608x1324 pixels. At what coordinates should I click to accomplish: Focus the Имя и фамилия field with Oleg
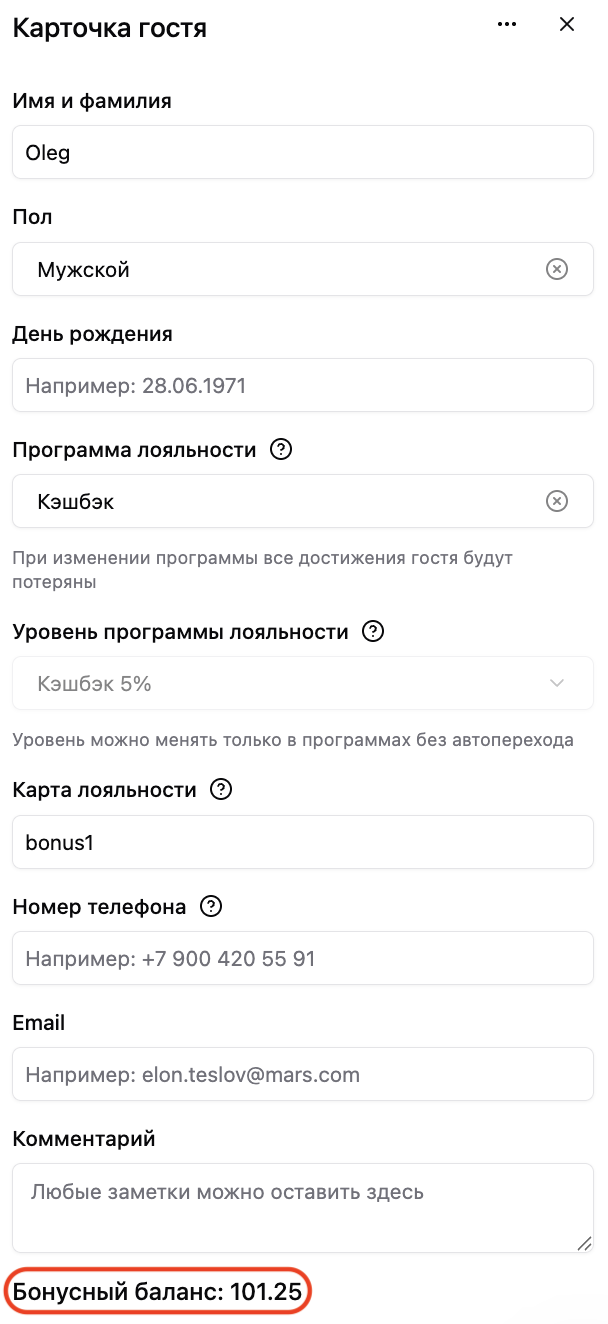pos(303,153)
